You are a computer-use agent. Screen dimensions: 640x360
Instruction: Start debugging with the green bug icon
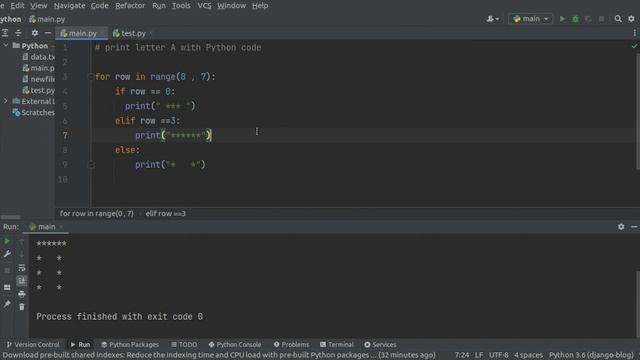[x=575, y=19]
